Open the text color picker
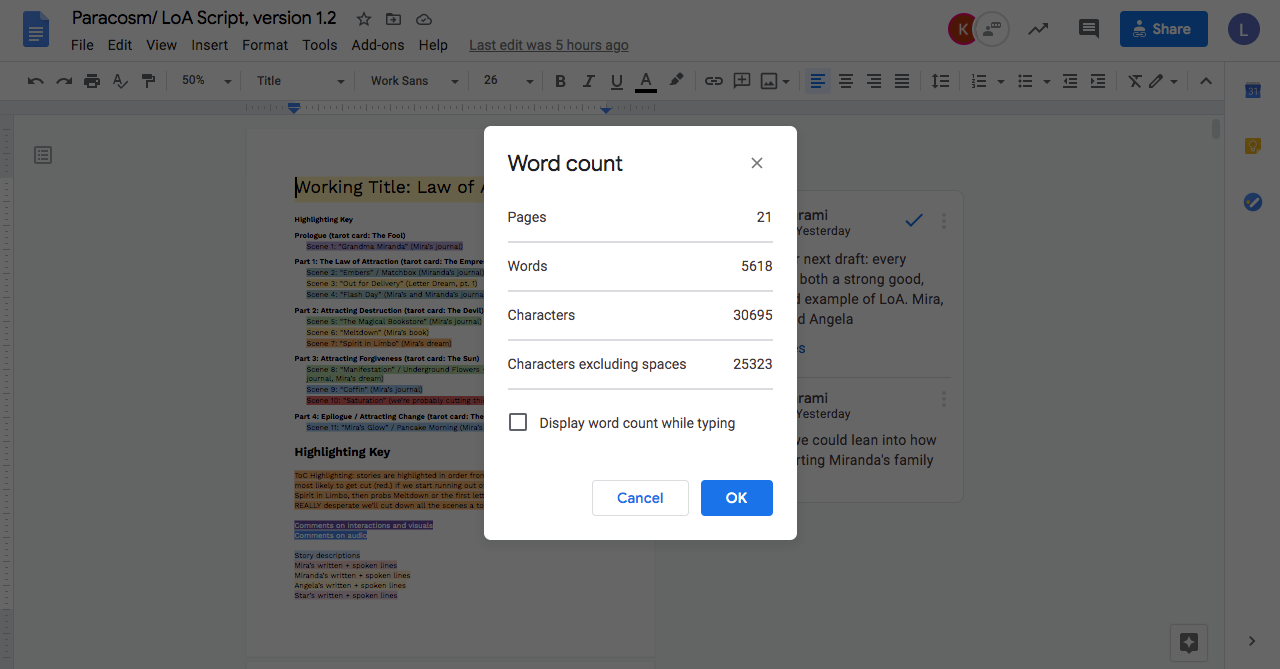The image size is (1280, 669). (x=646, y=81)
